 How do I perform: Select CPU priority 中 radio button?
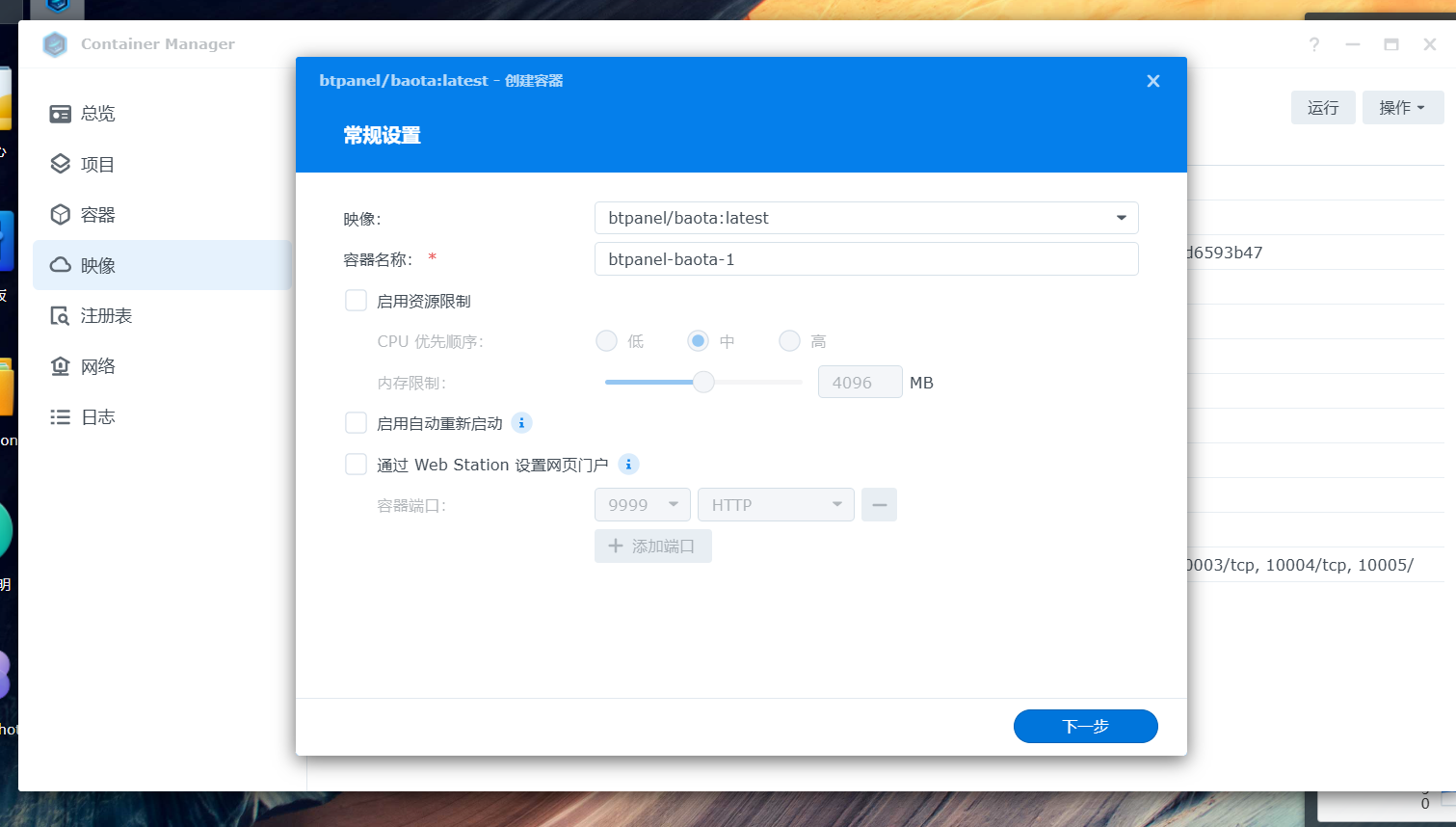pyautogui.click(x=698, y=341)
